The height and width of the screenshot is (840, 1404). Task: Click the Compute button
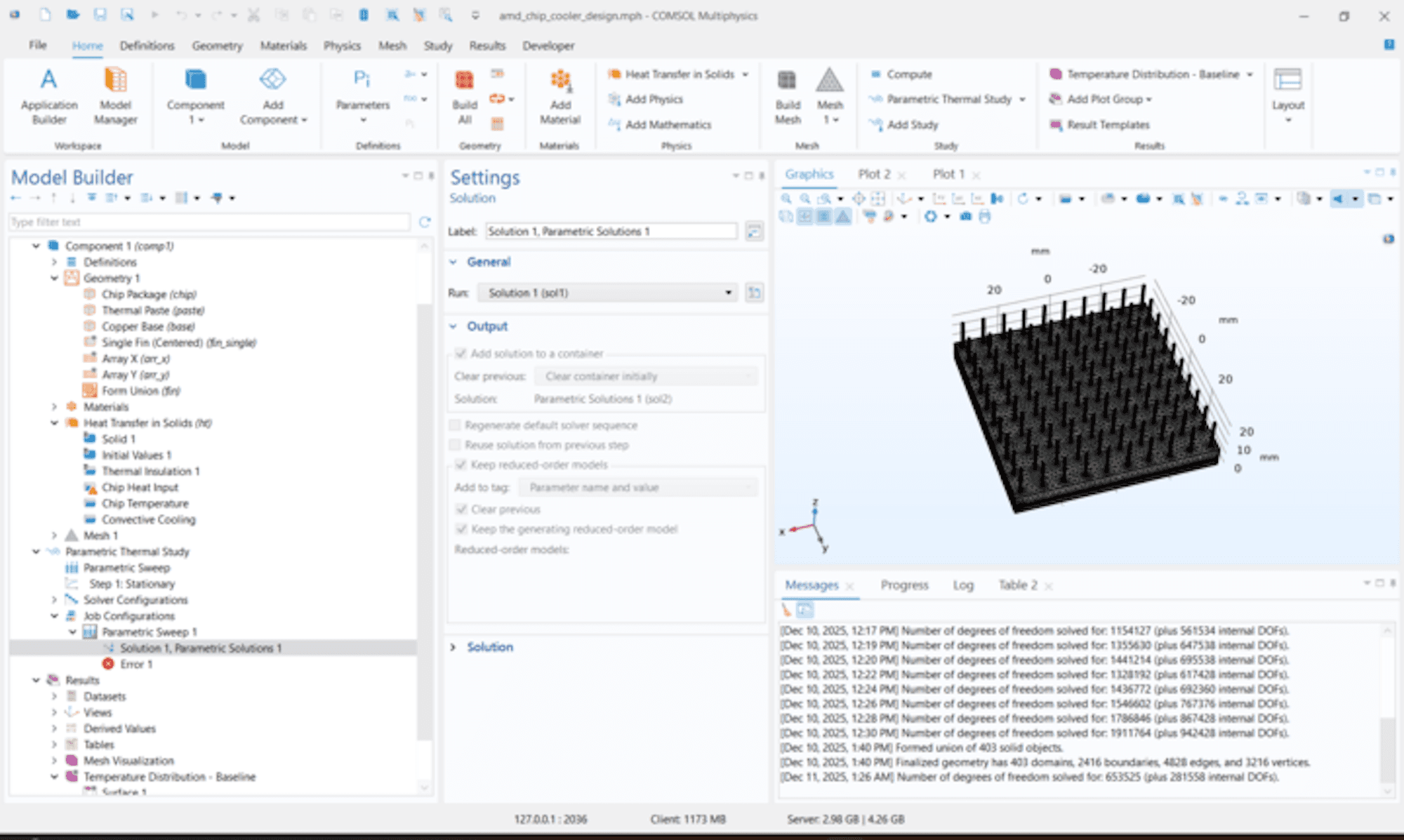coord(908,74)
